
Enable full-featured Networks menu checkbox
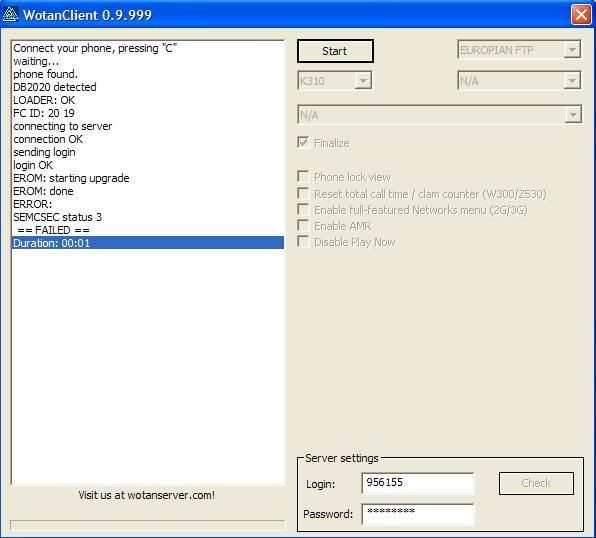tap(303, 209)
